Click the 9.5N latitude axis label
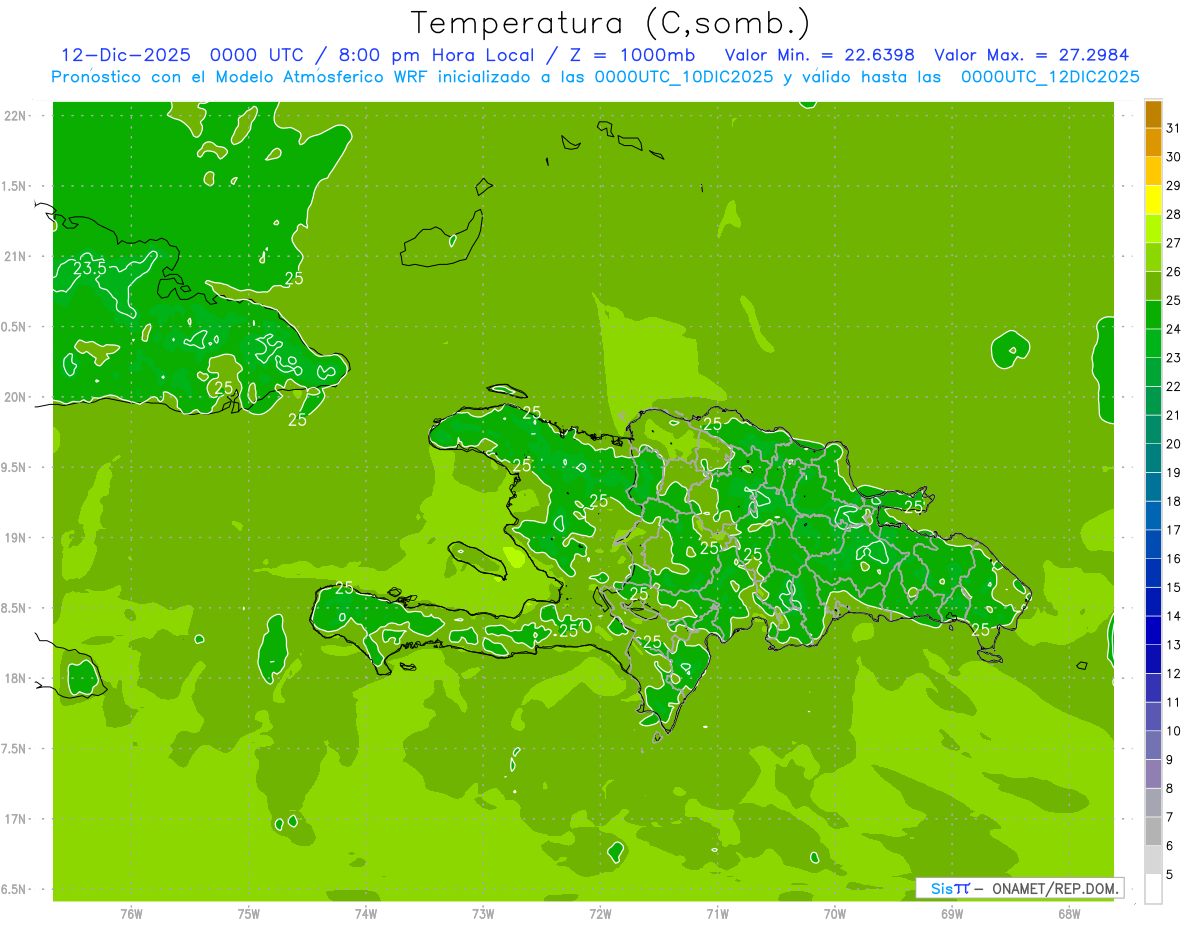1200x927 pixels. [x=15, y=467]
